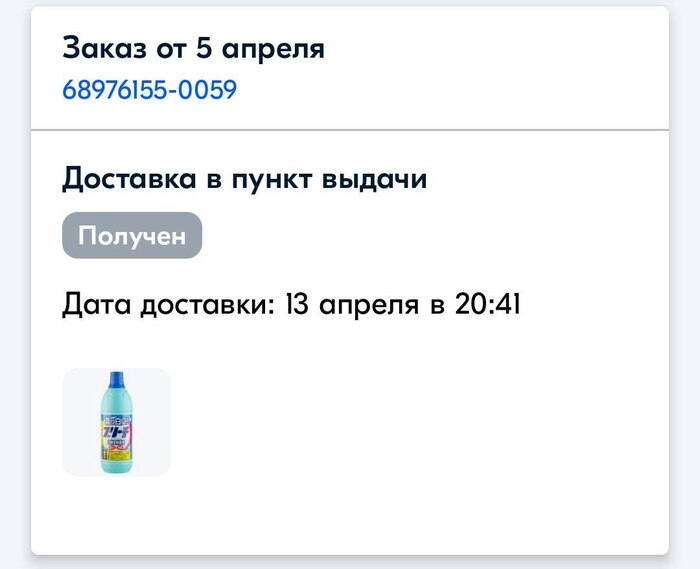Open order number 68976155-0059 link
The width and height of the screenshot is (700, 569).
point(149,90)
